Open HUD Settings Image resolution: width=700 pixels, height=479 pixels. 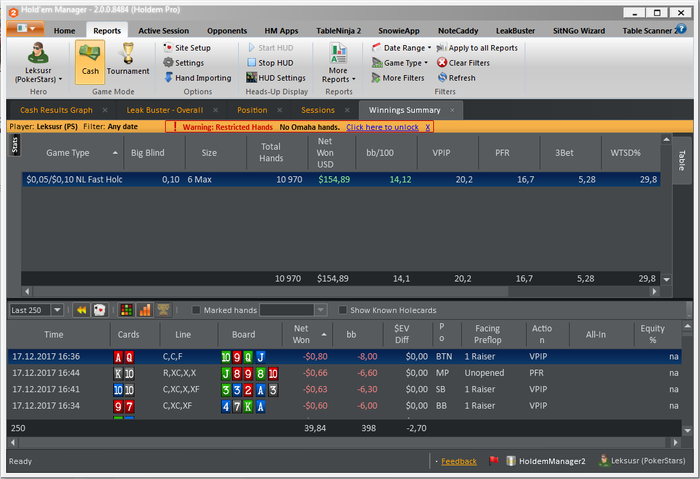[x=276, y=78]
